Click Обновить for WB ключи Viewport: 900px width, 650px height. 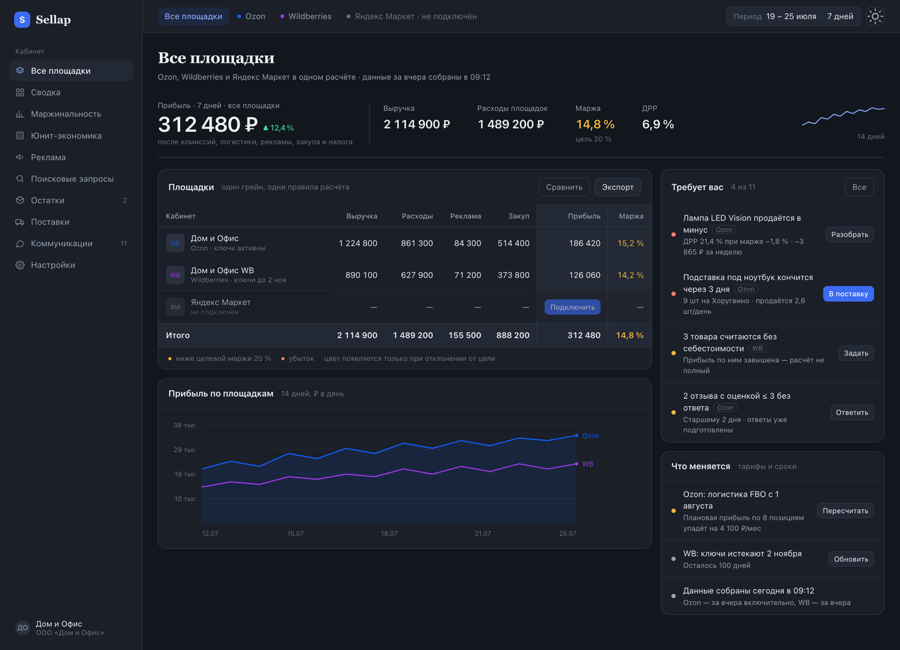coord(851,559)
